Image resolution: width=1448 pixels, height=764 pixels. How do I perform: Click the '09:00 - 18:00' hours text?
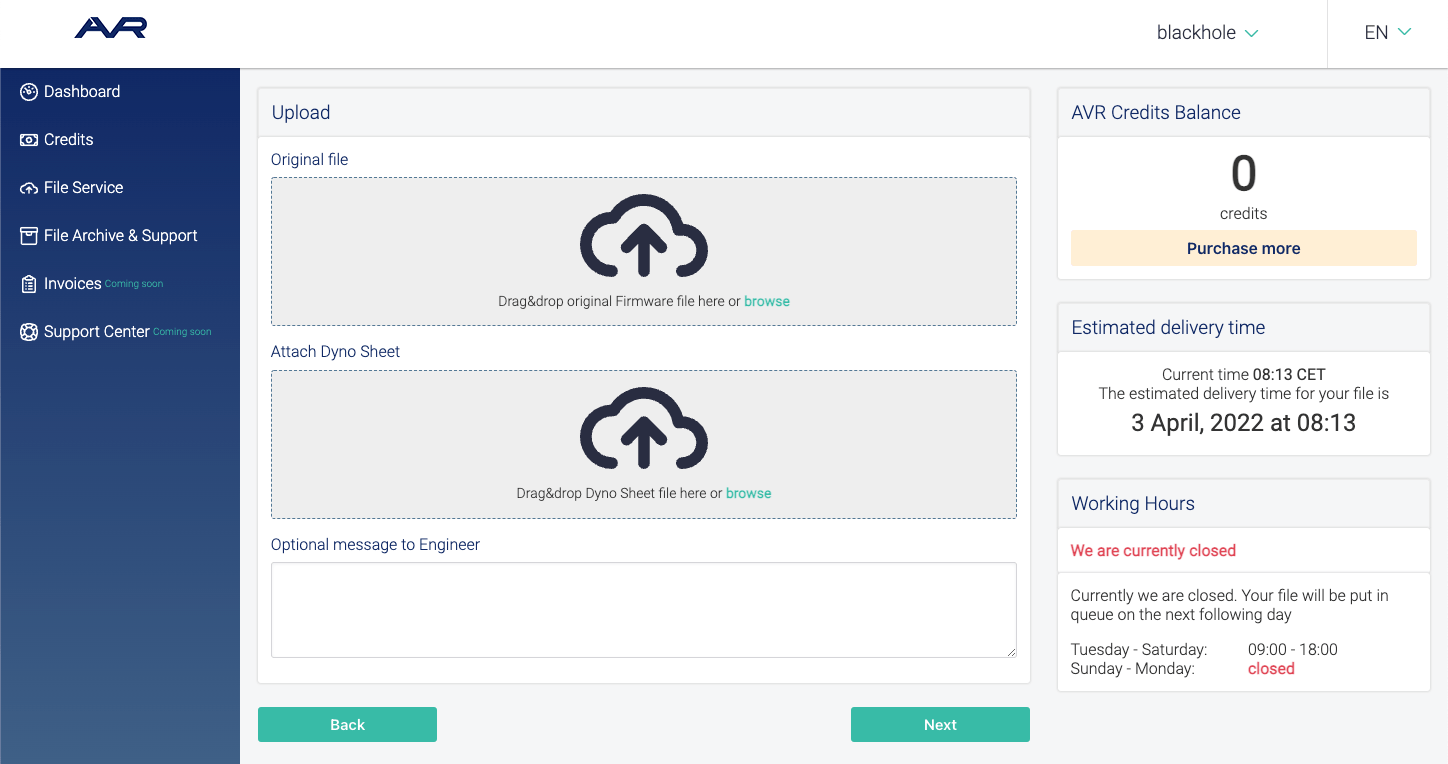click(x=1293, y=650)
